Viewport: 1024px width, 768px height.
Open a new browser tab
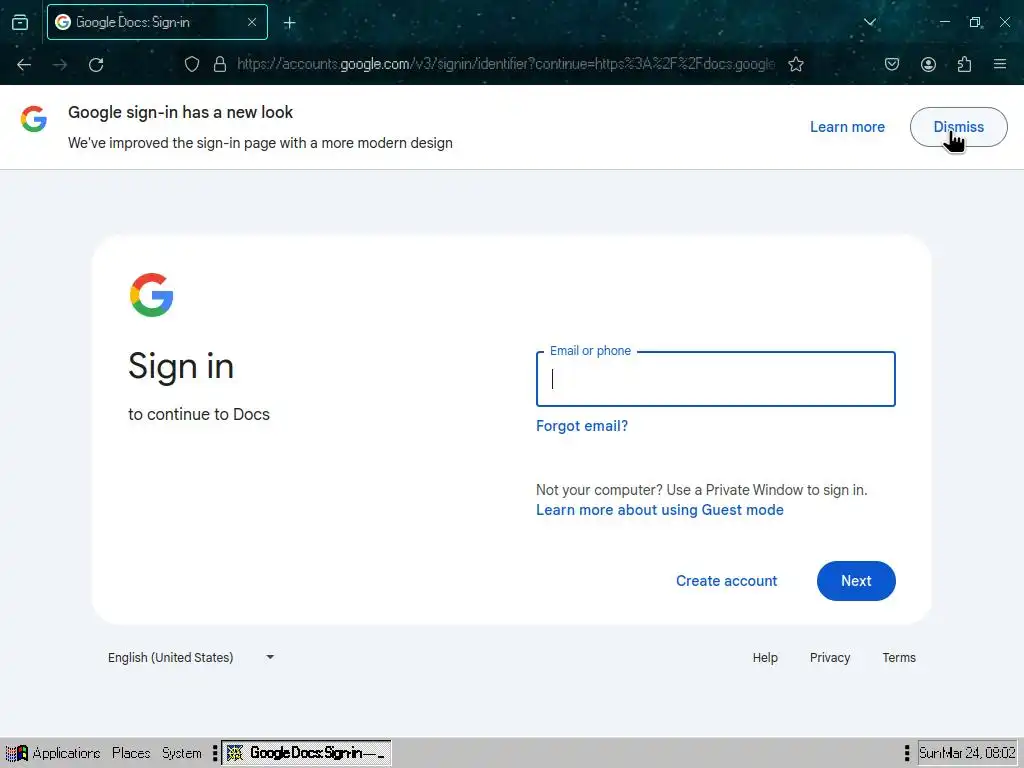289,23
